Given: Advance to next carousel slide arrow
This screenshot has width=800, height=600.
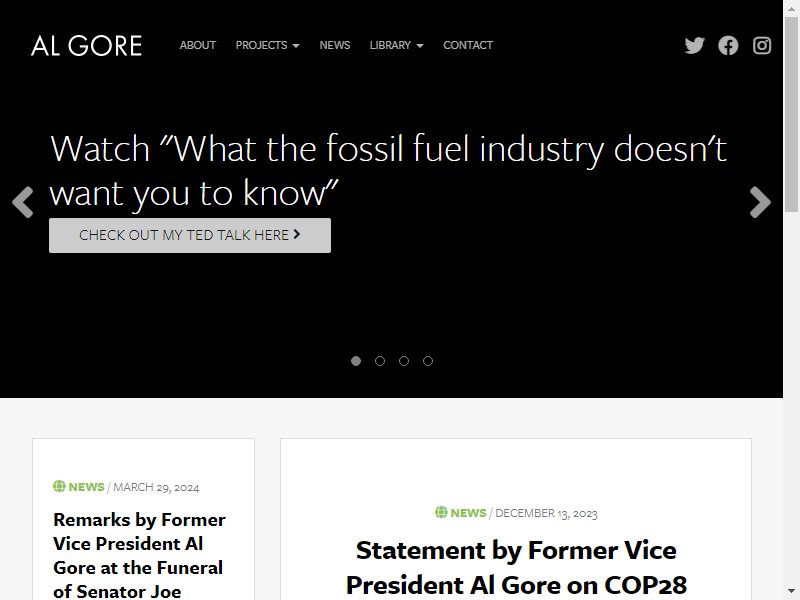Looking at the screenshot, I should click(760, 202).
